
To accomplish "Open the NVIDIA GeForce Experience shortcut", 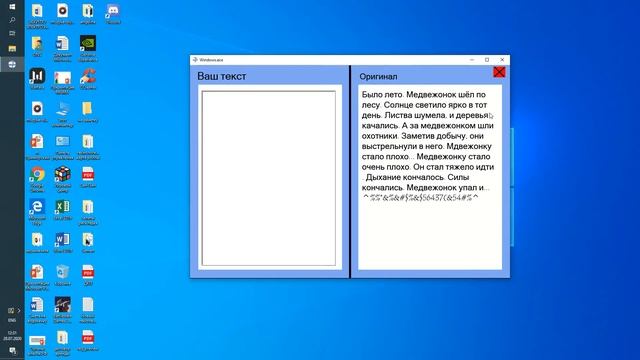I will [88, 49].
